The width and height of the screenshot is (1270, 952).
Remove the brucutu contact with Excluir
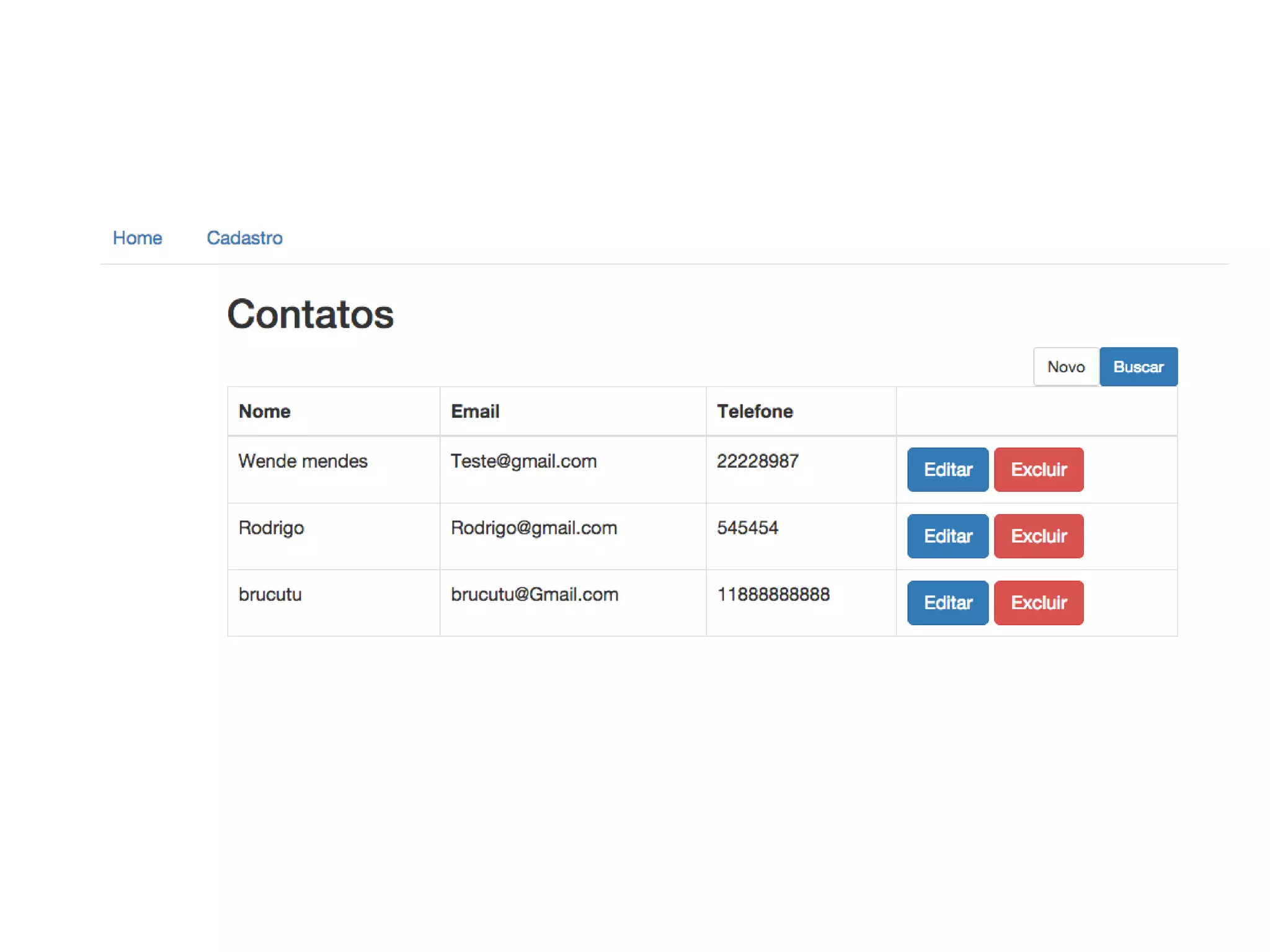point(1038,602)
